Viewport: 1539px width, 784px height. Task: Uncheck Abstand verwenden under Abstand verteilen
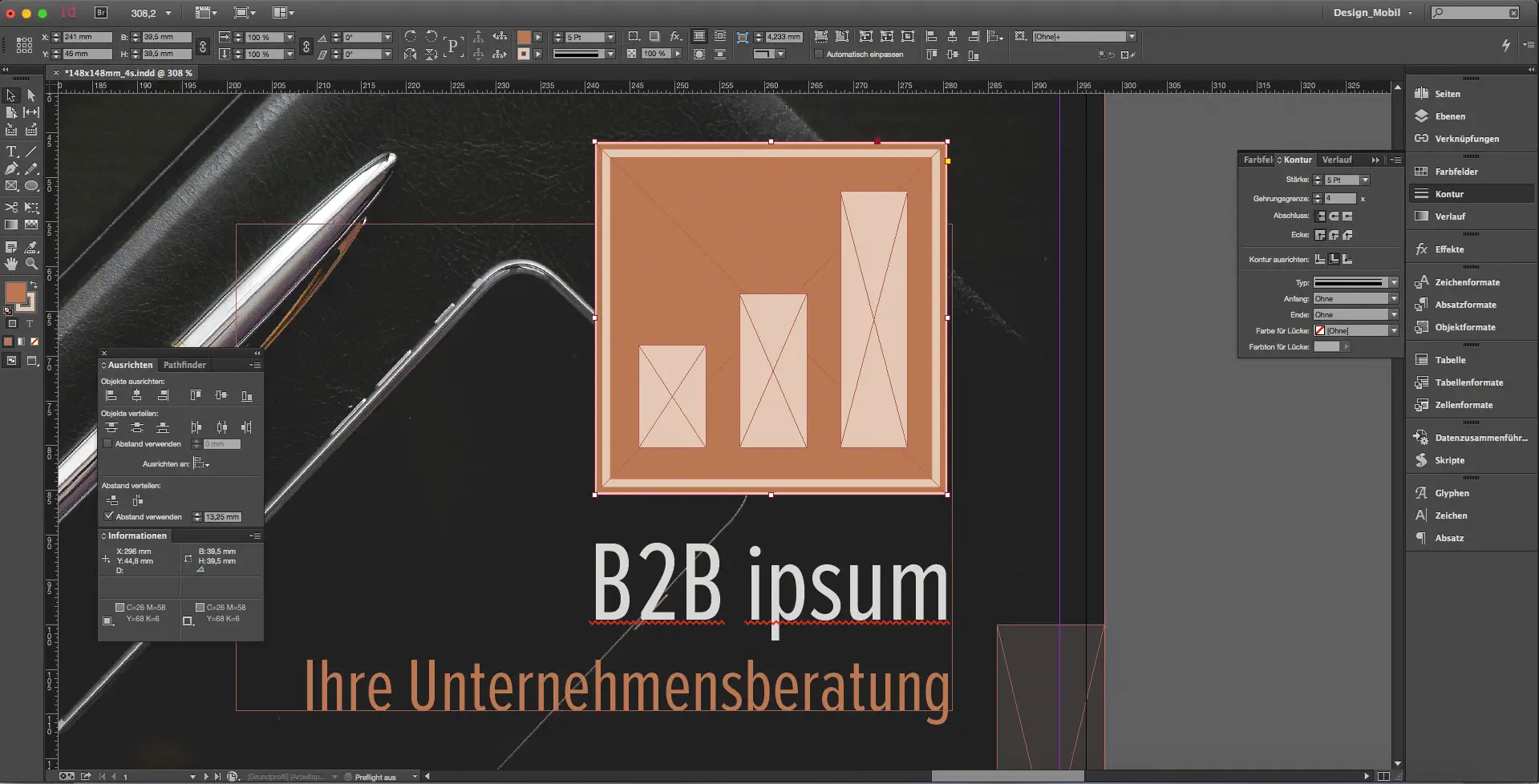coord(109,516)
